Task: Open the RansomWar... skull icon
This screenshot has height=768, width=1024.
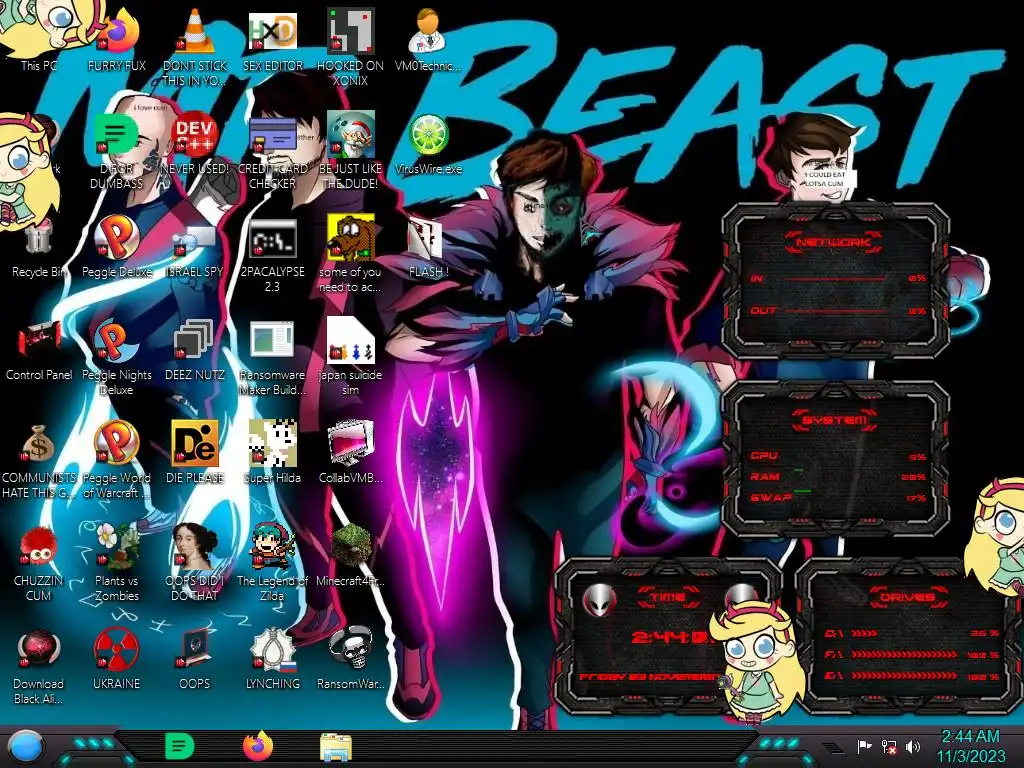Action: coord(351,658)
